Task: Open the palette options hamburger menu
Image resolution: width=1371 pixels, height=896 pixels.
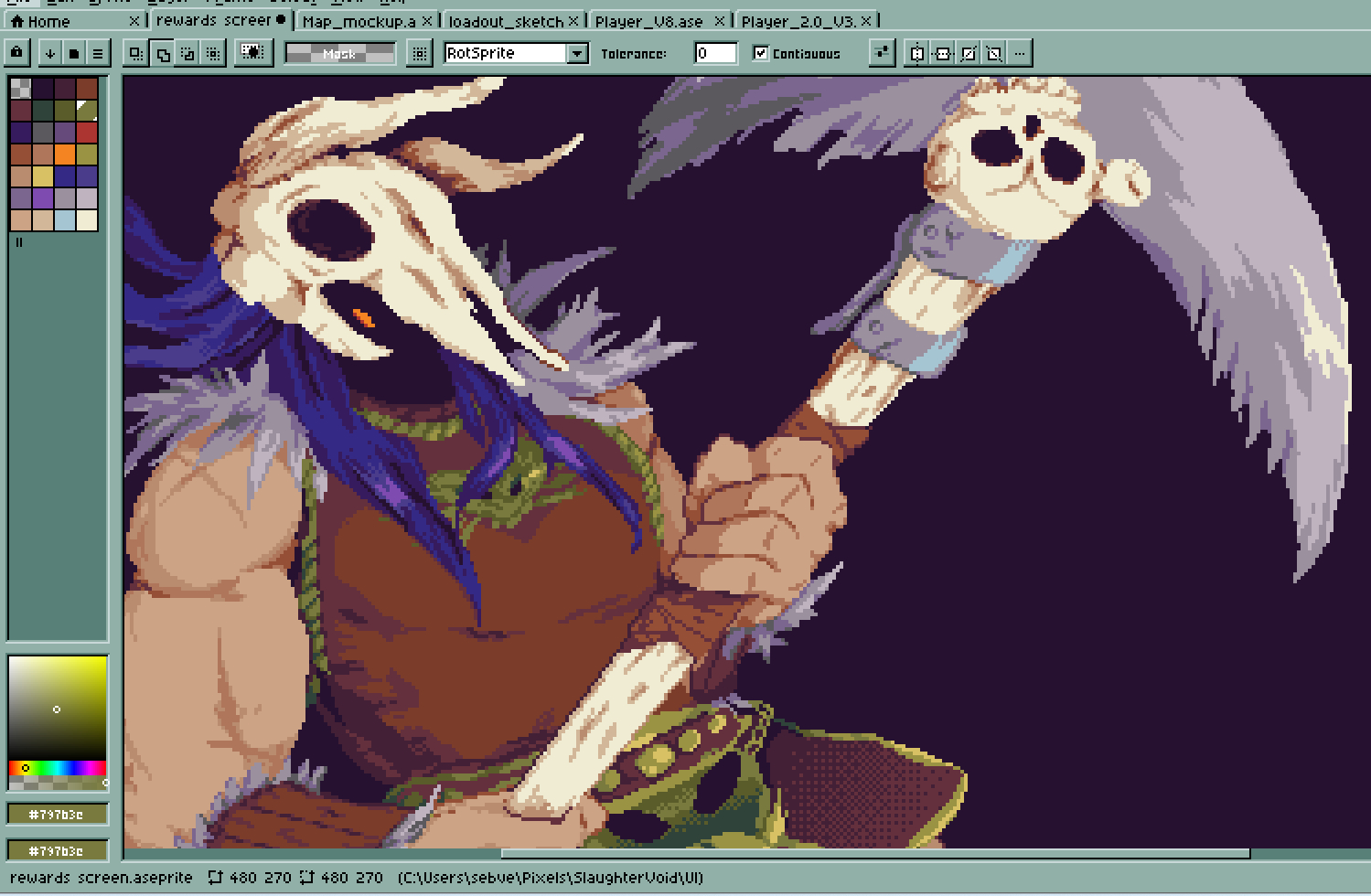Action: click(97, 53)
